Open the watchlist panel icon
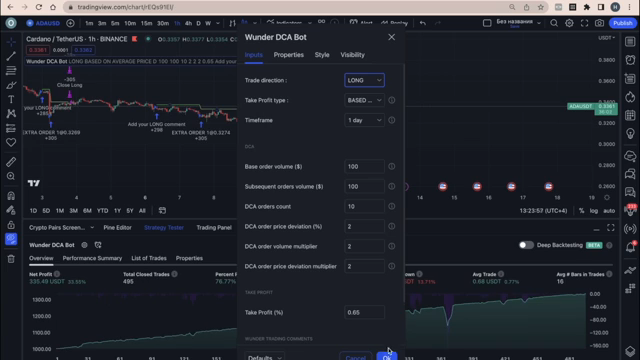This screenshot has width=640, height=360. click(x=630, y=42)
